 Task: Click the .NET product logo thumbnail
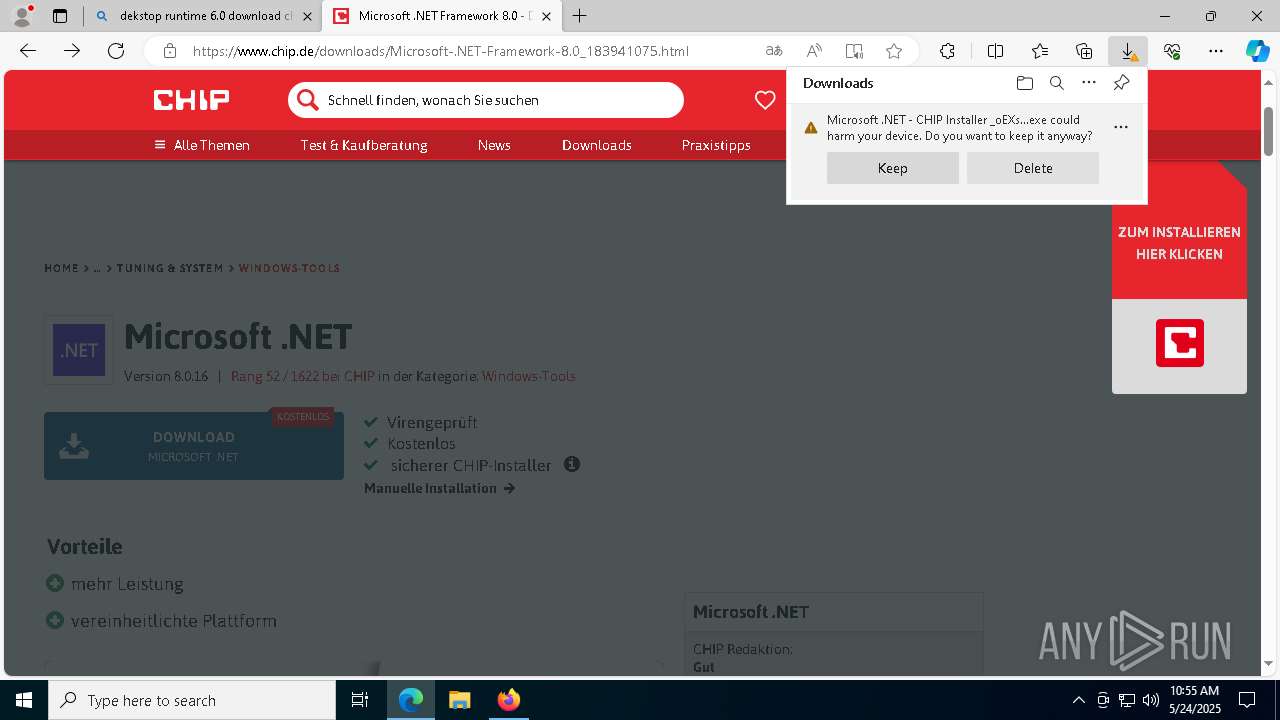click(x=79, y=350)
